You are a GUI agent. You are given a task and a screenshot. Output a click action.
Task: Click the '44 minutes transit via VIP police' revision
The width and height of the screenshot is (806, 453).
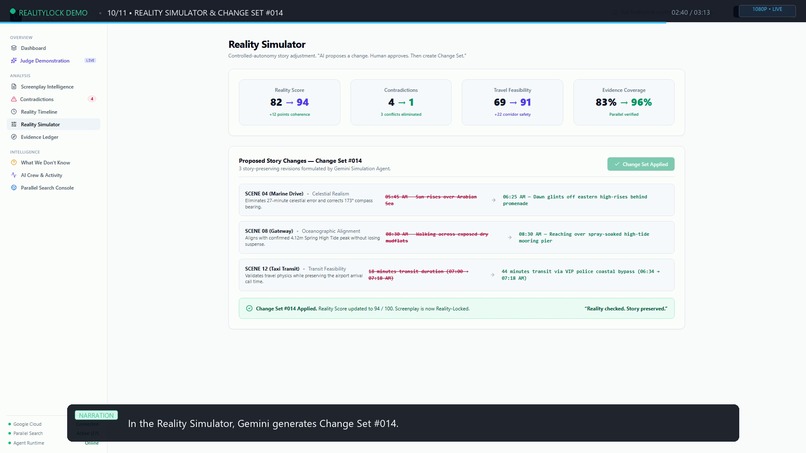coord(581,275)
